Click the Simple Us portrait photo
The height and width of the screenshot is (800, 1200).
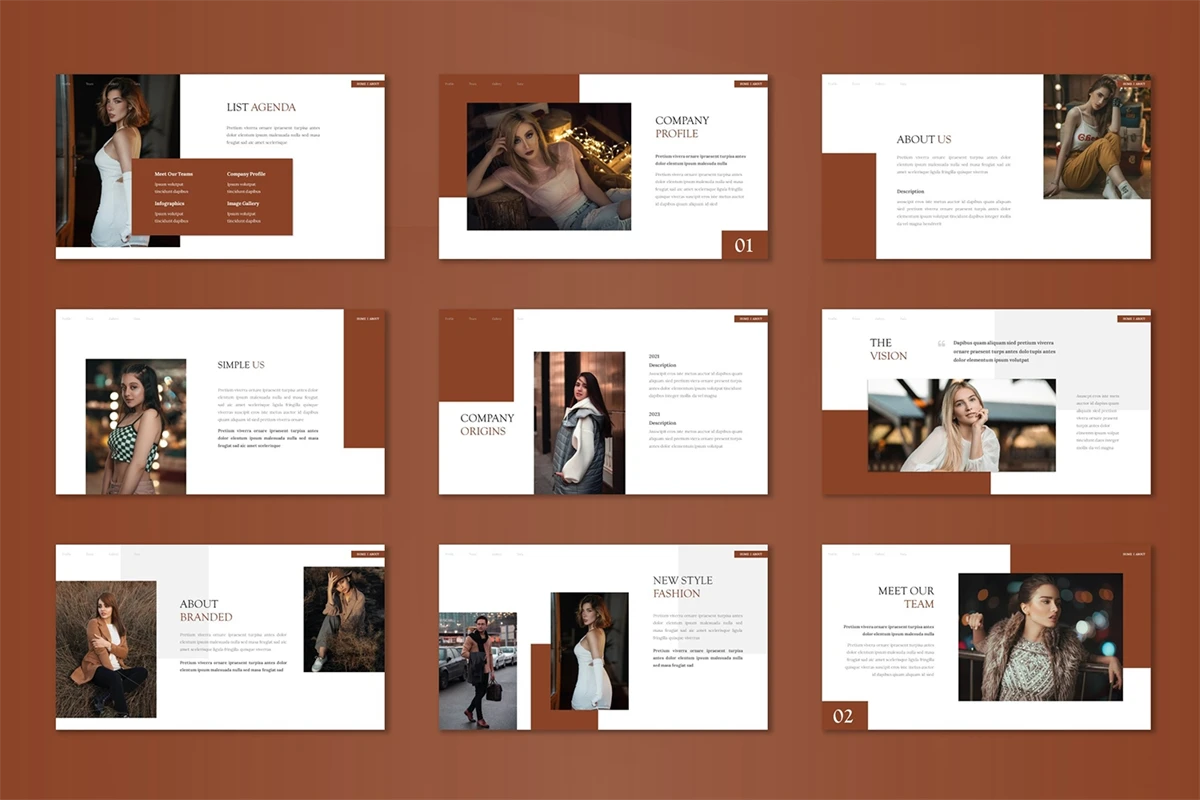pos(136,426)
